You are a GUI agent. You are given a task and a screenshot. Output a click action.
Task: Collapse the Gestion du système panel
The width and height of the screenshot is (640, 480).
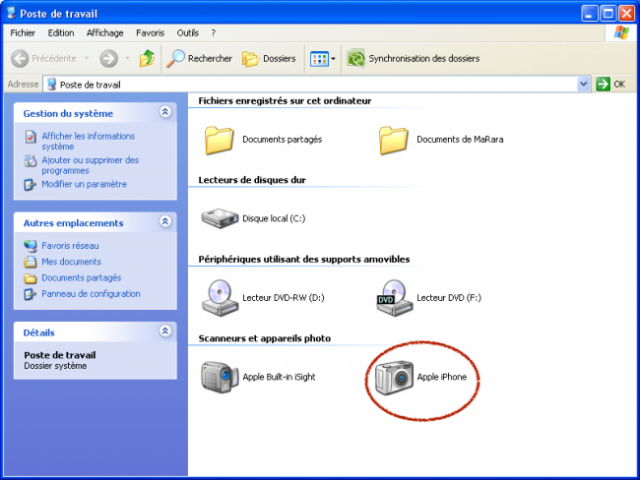pyautogui.click(x=165, y=112)
